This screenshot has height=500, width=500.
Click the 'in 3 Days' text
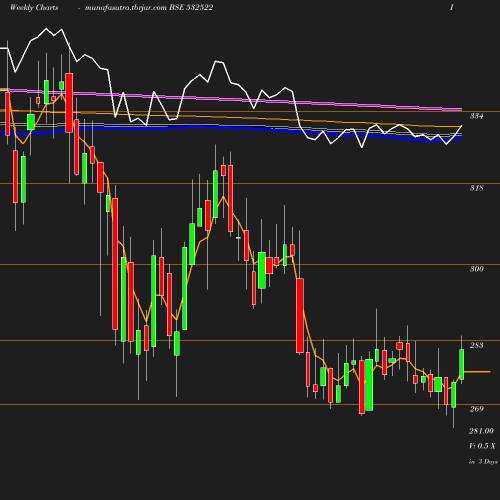pyautogui.click(x=483, y=462)
